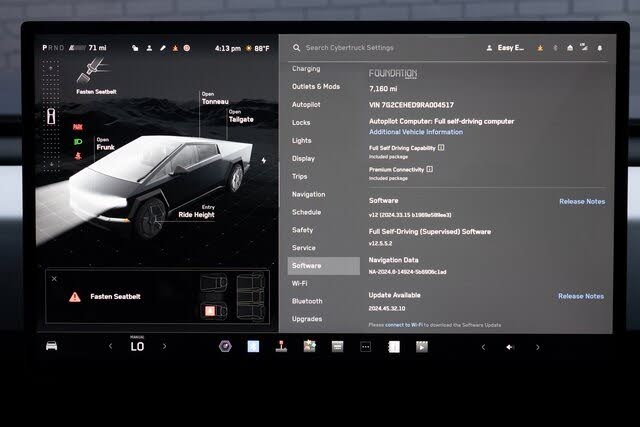Tap the green headlight indicator
Viewport: 640px width, 427px height.
point(78,142)
